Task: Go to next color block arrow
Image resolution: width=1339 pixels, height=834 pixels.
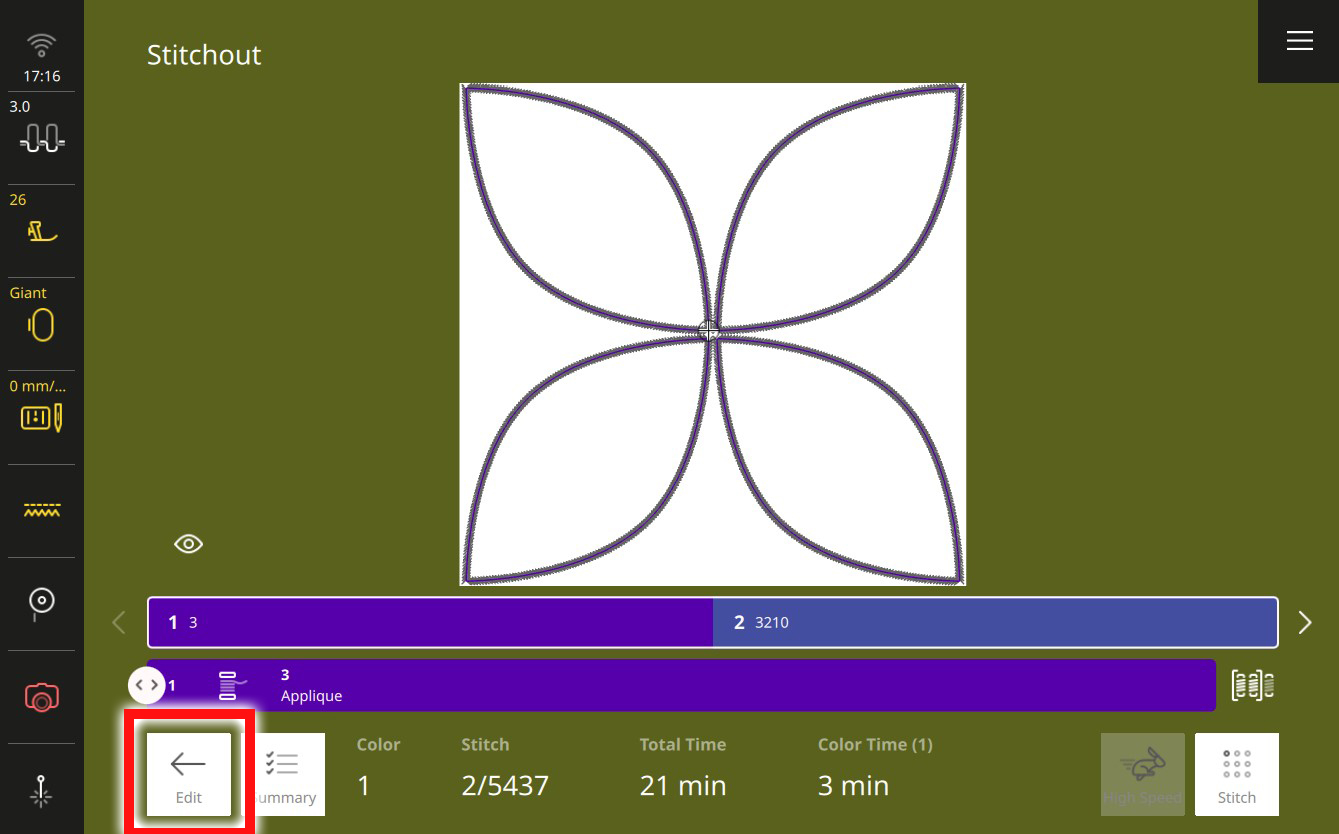Action: [x=1304, y=622]
